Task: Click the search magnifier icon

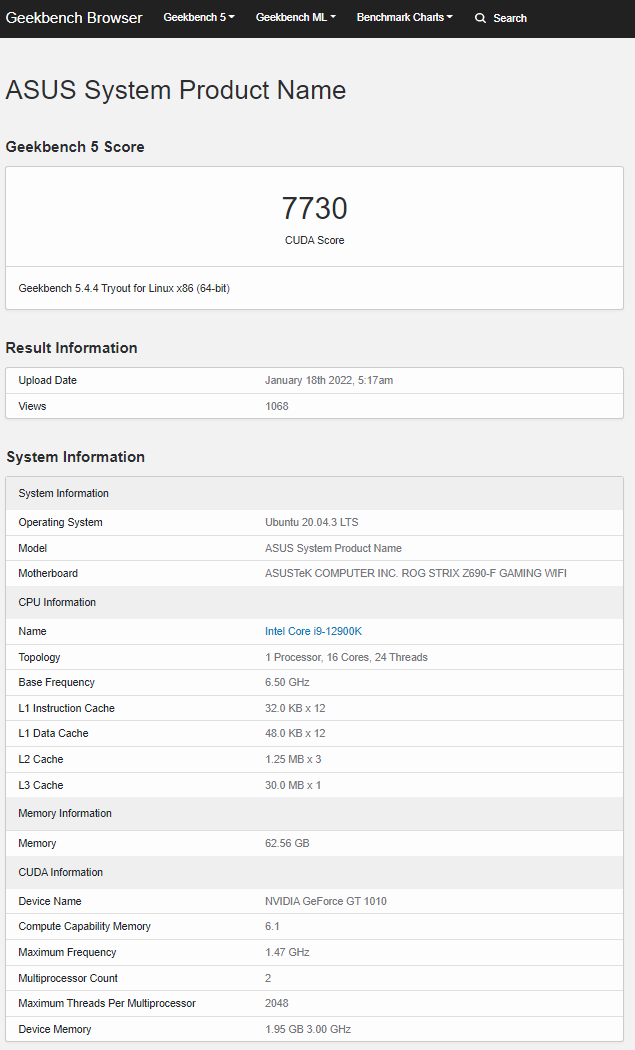Action: (480, 18)
